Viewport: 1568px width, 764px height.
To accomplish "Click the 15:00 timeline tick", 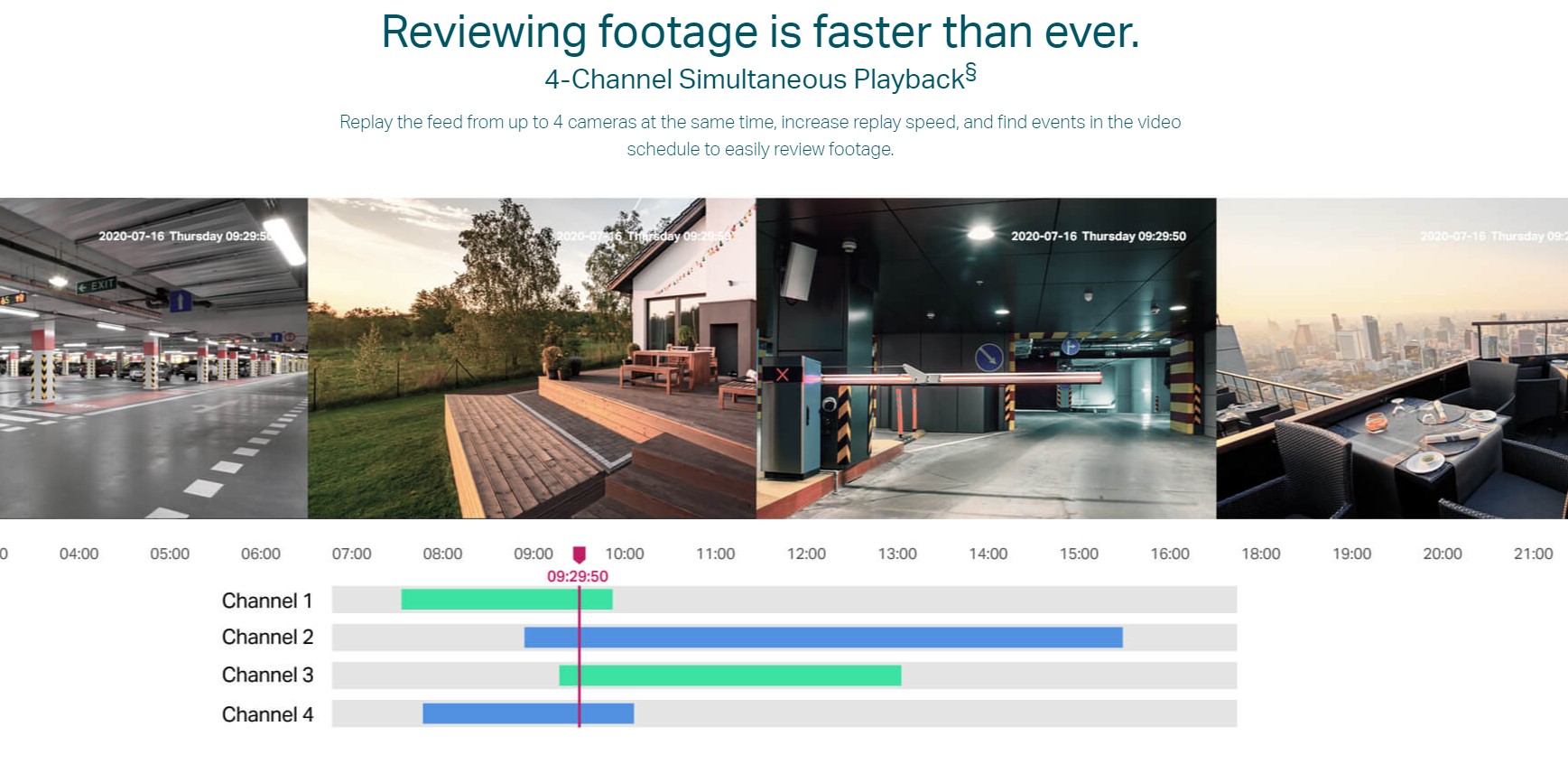I will (1079, 554).
